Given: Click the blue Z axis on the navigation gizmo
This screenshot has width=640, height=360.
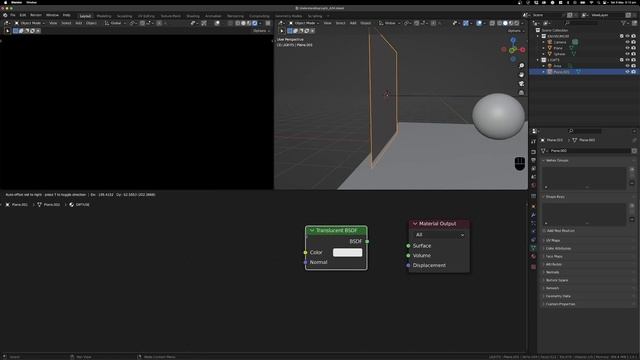Looking at the screenshot, I should (x=513, y=40).
